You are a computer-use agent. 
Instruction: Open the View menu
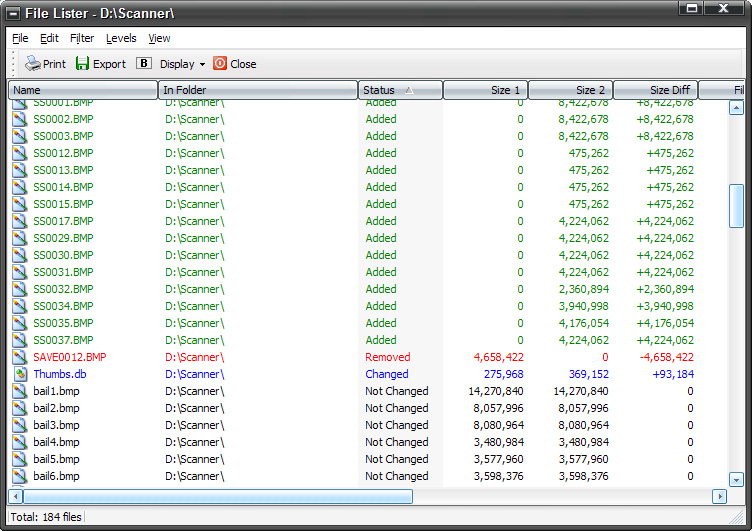coord(159,38)
